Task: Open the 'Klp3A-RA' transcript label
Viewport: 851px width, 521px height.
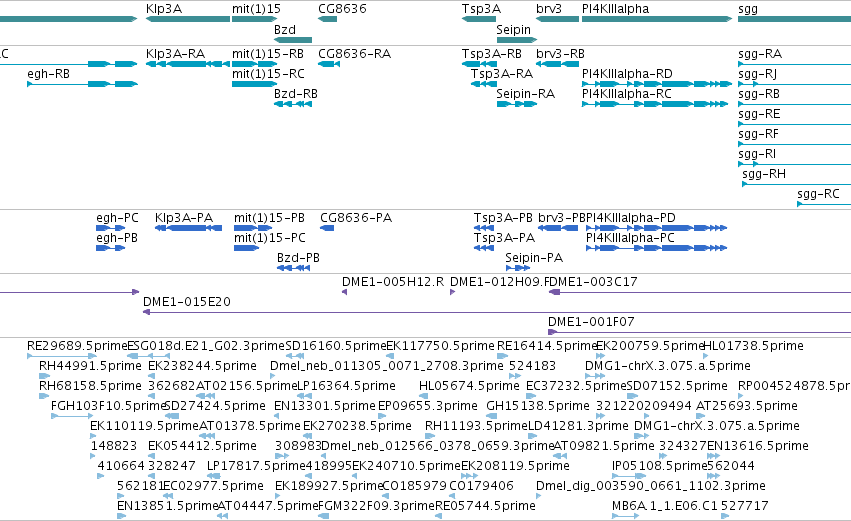Action: click(x=175, y=54)
